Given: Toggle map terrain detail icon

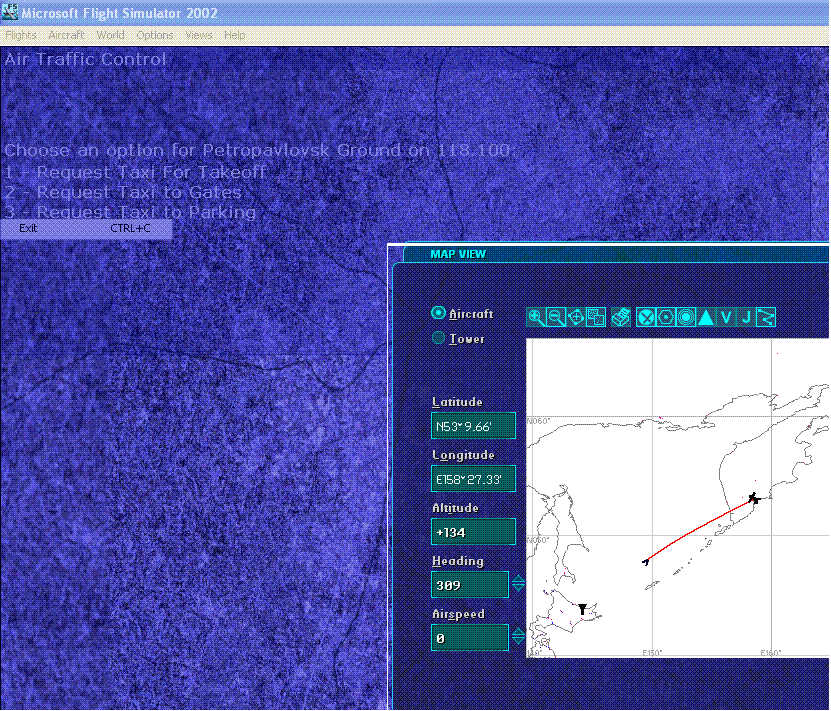Looking at the screenshot, I should pyautogui.click(x=596, y=317).
